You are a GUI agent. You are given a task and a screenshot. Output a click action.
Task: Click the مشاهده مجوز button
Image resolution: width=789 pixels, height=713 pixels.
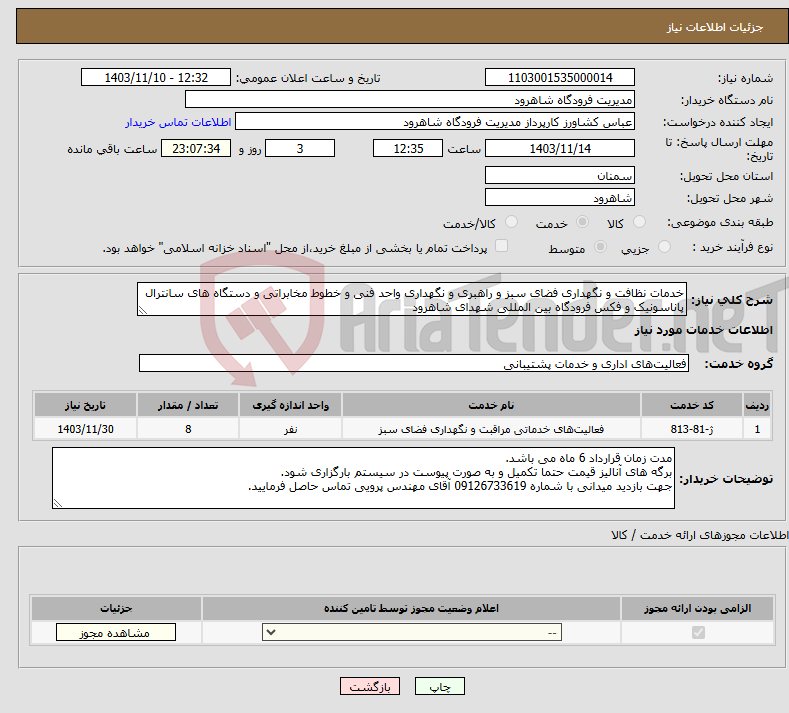pos(116,632)
